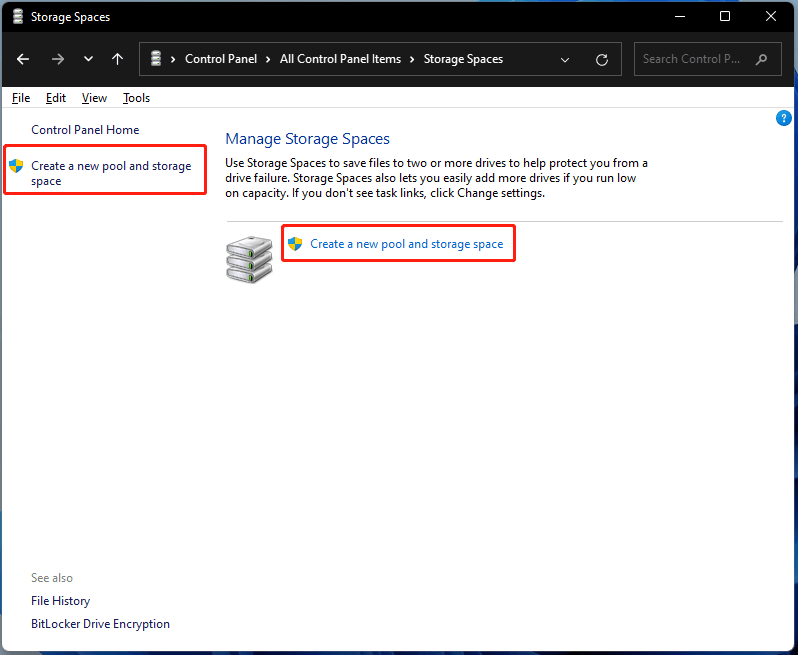
Task: Refresh the Storage Spaces page
Action: pos(602,60)
